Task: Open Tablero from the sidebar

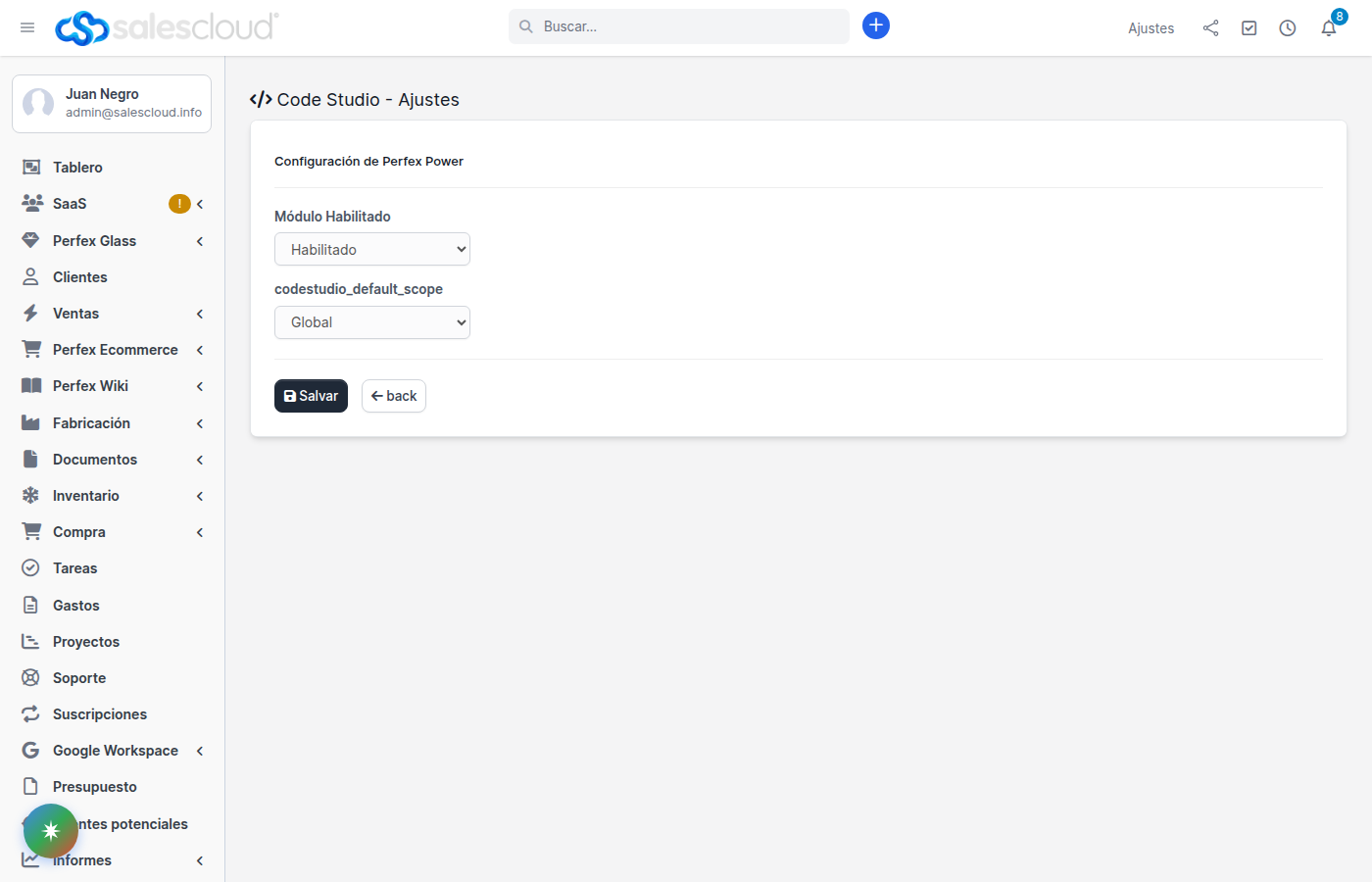Action: pyautogui.click(x=77, y=168)
